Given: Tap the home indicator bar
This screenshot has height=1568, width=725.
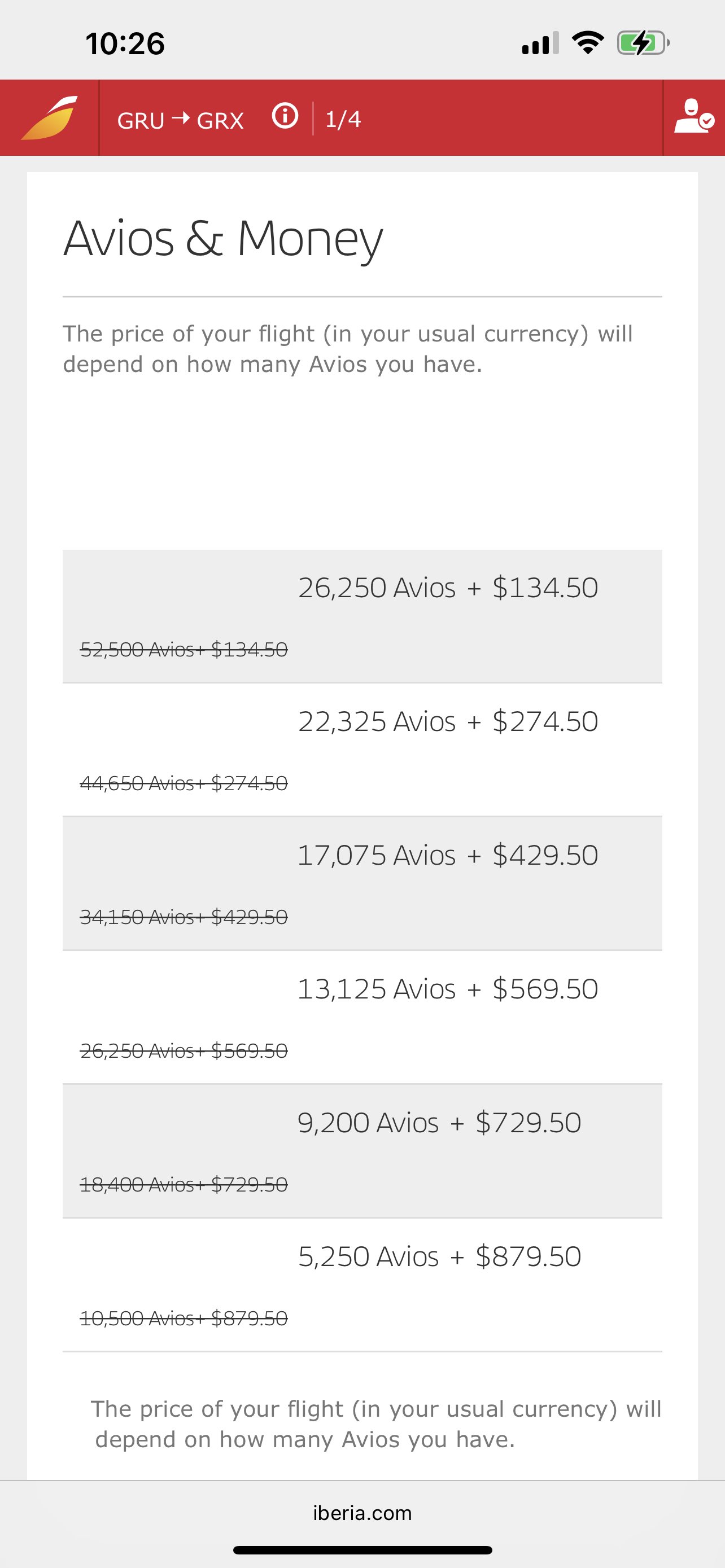Looking at the screenshot, I should [x=362, y=1550].
